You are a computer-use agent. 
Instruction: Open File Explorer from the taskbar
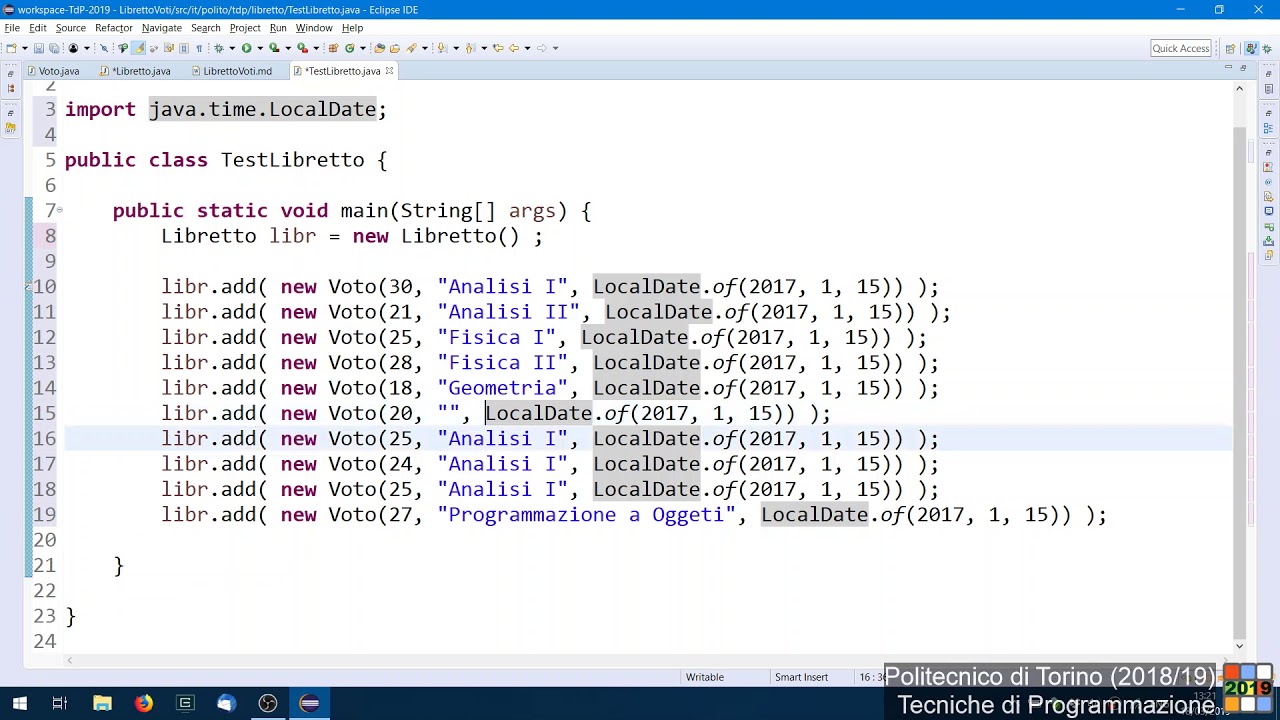[x=102, y=704]
